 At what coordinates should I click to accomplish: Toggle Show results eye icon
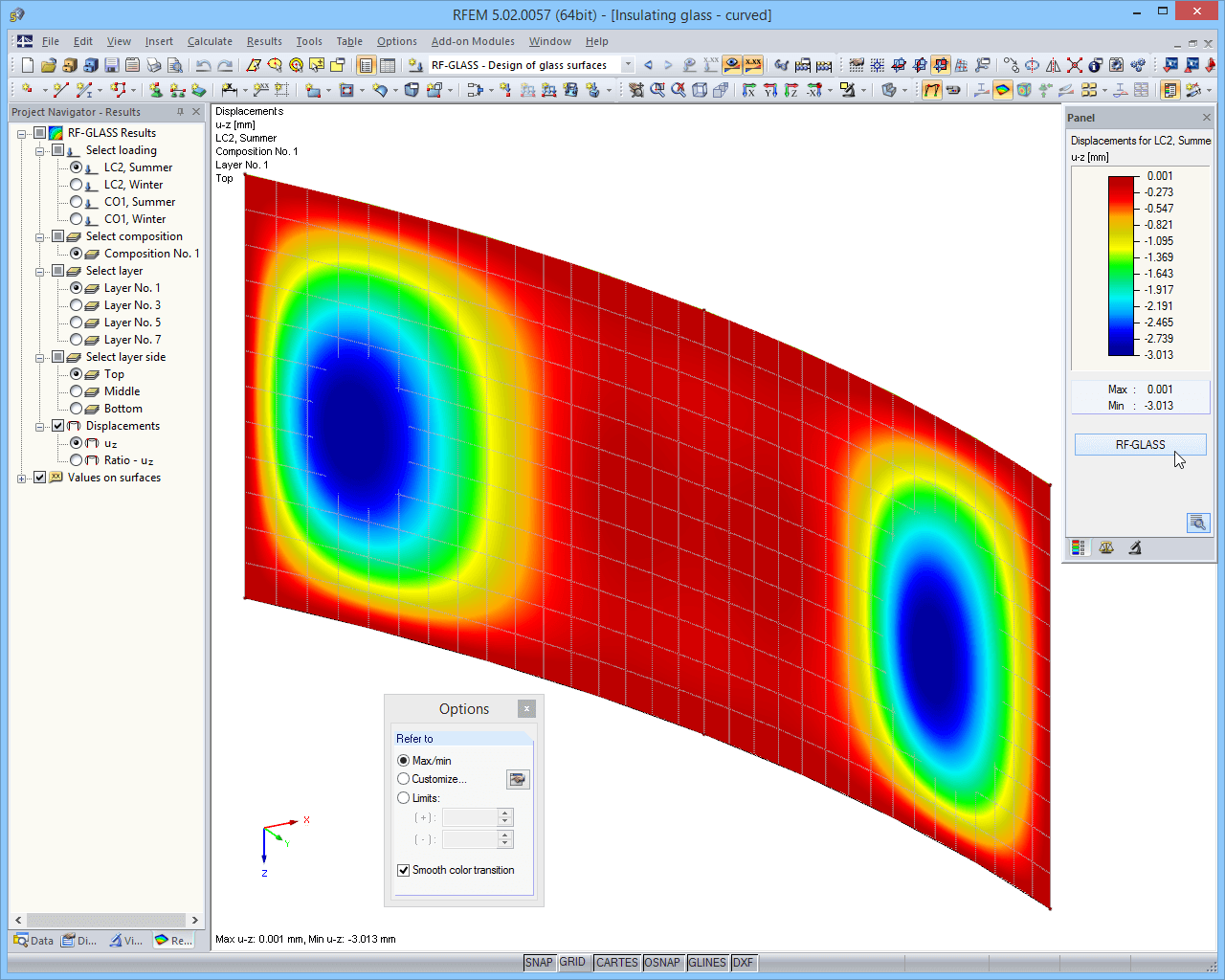732,65
